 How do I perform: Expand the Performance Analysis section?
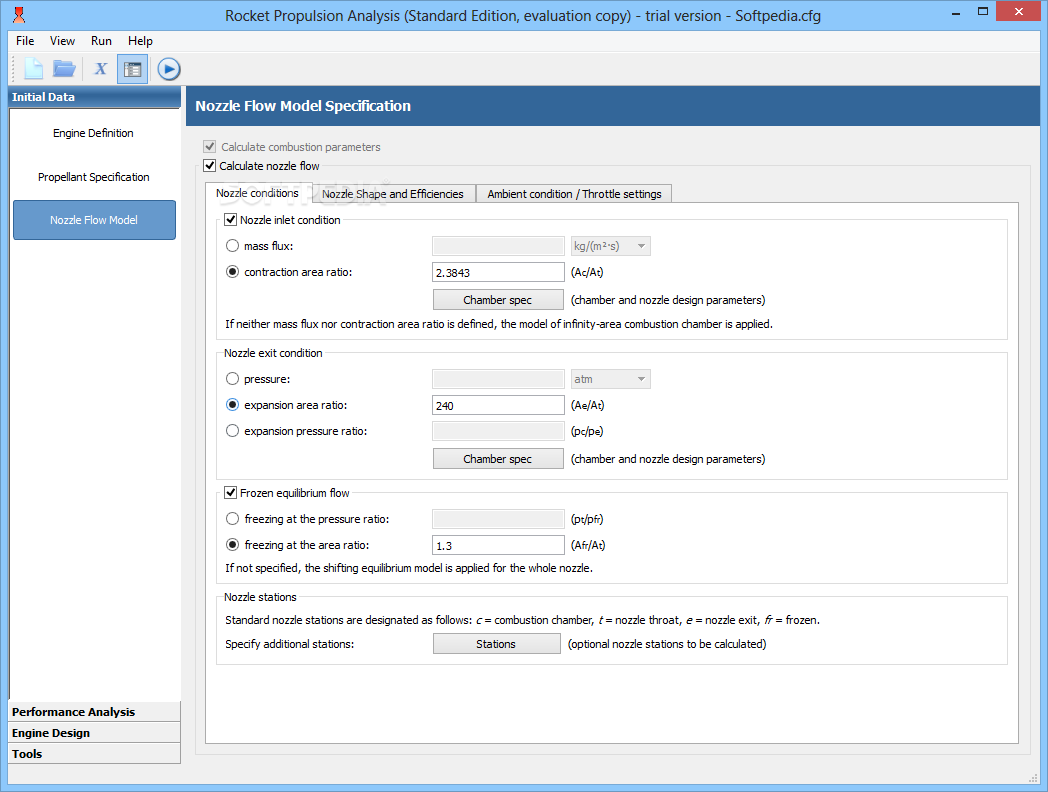coord(94,712)
